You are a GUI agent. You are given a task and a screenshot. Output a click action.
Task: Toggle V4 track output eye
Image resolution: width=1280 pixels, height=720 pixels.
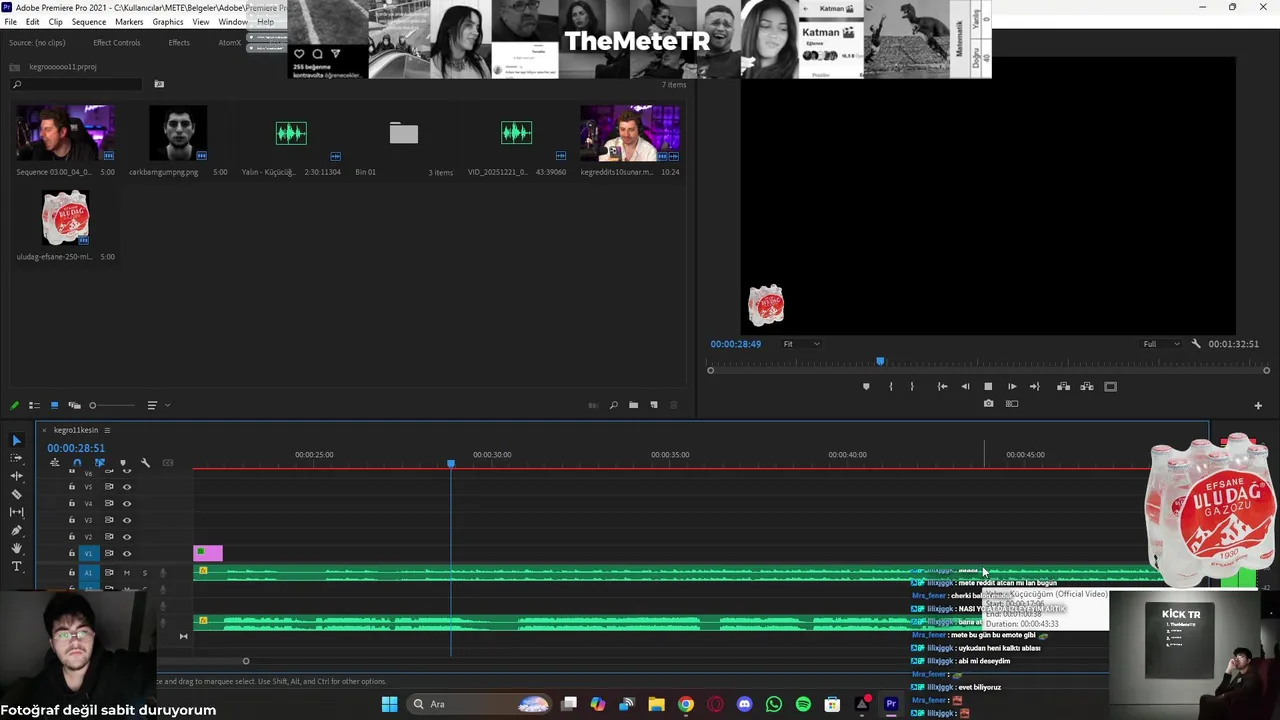127,503
